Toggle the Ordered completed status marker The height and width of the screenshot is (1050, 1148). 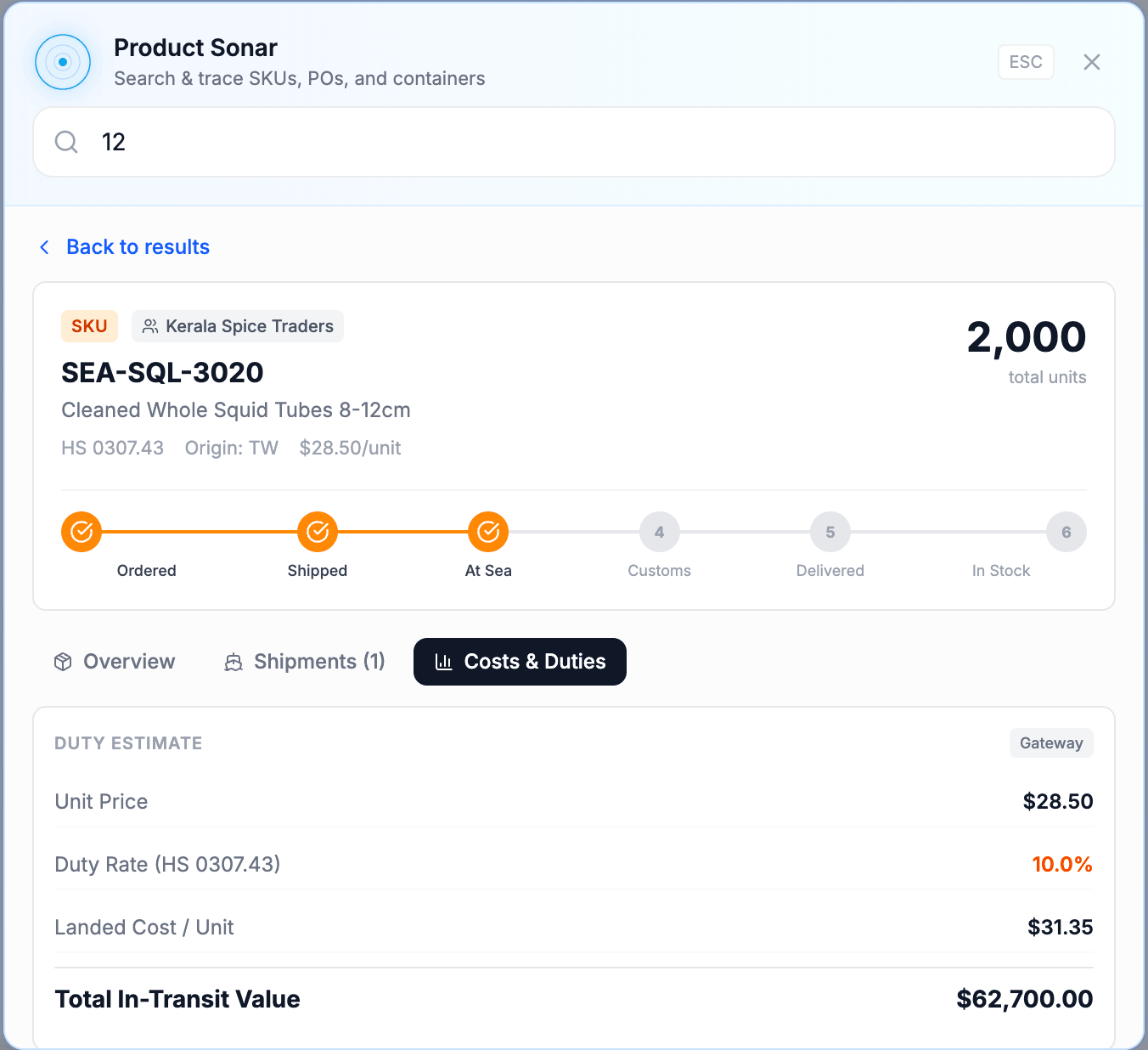(x=81, y=531)
